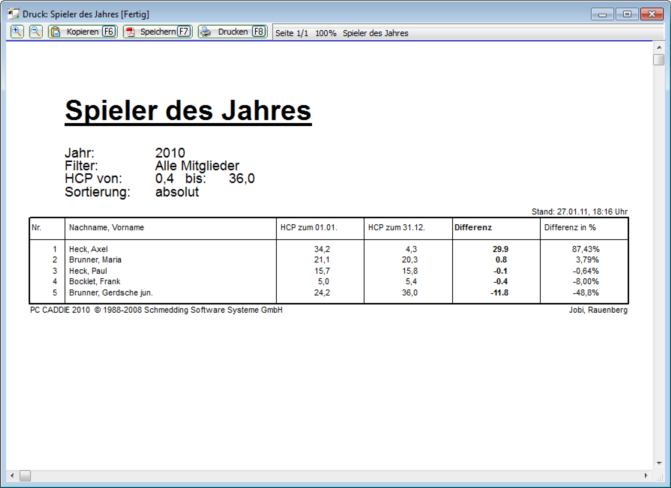Click the 'Heck, Paul' row name

pos(88,271)
